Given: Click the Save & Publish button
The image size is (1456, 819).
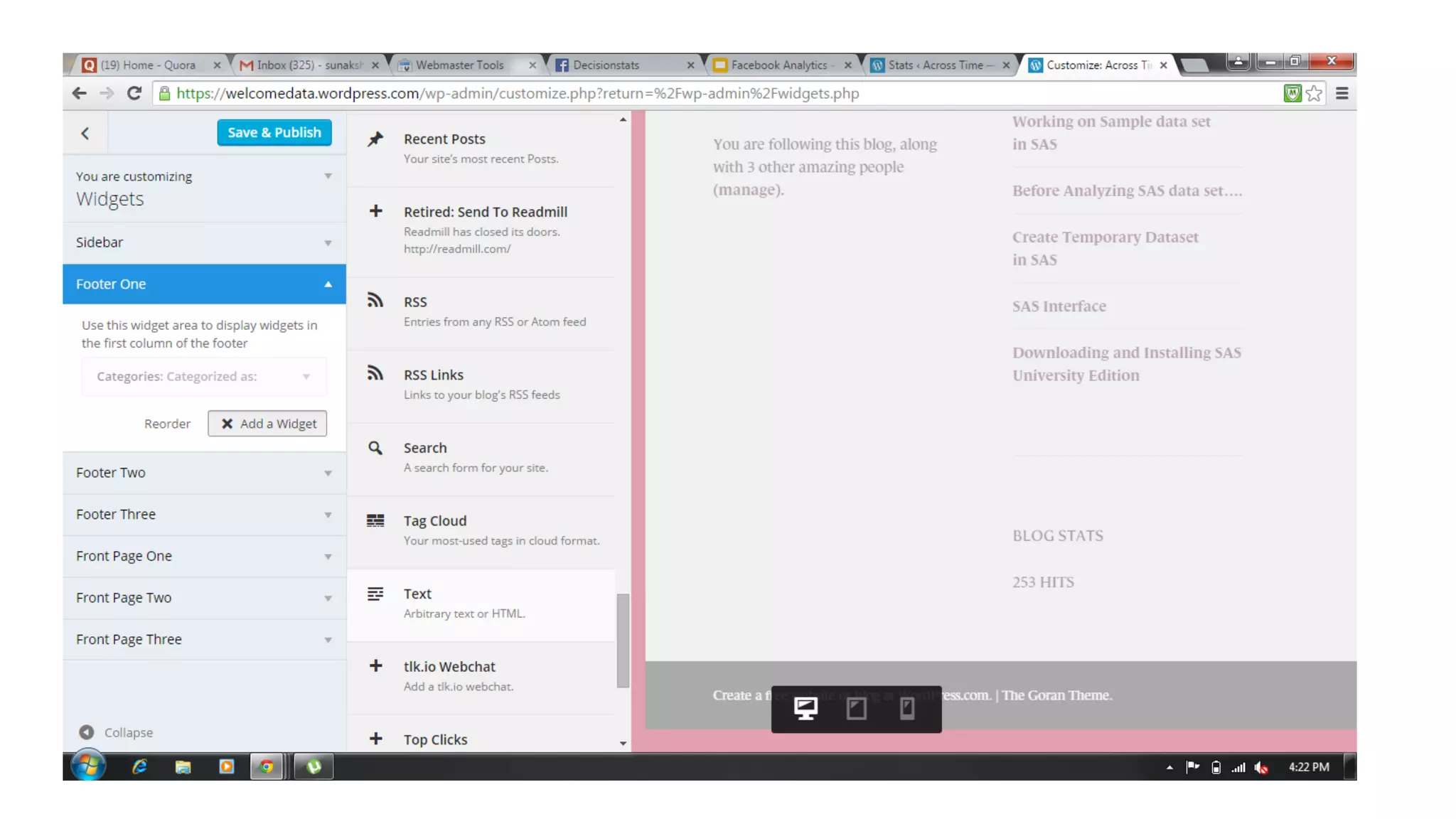Looking at the screenshot, I should pyautogui.click(x=274, y=132).
